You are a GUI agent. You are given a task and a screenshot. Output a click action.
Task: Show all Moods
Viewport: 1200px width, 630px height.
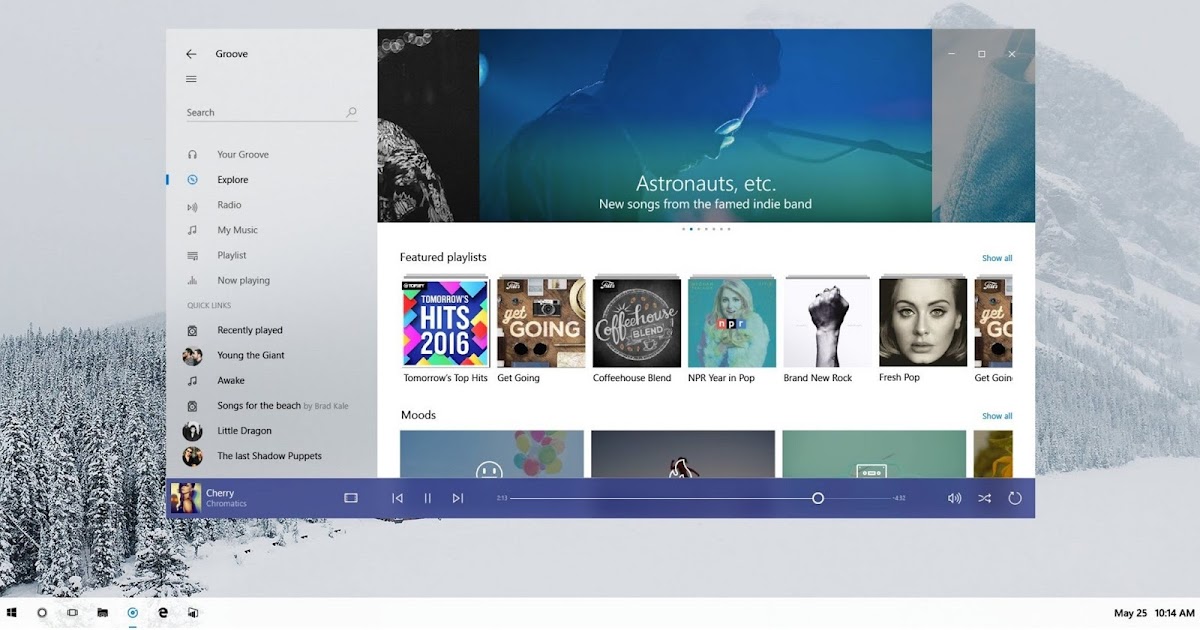tap(996, 415)
